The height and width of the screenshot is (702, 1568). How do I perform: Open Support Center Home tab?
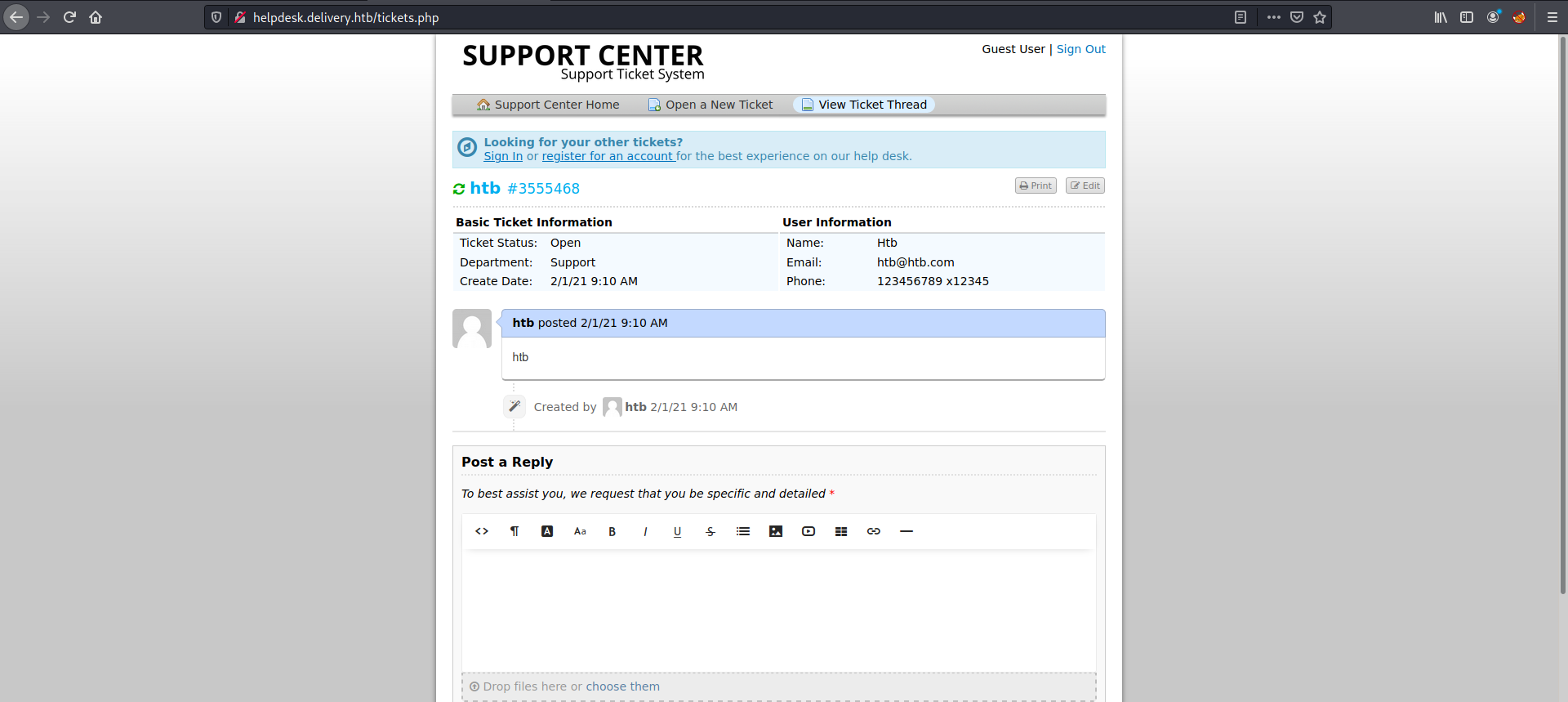click(x=548, y=105)
